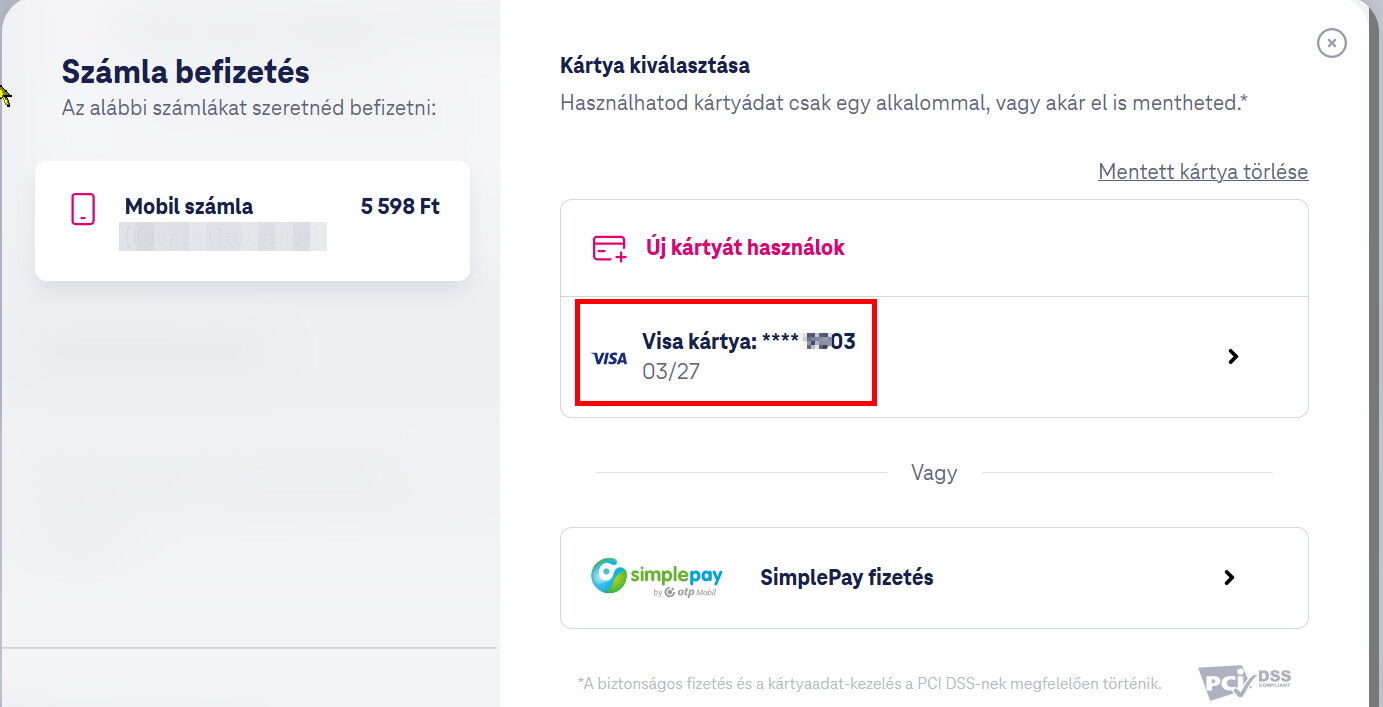
Task: Click the PCI DSS security footnote text
Action: pos(870,684)
